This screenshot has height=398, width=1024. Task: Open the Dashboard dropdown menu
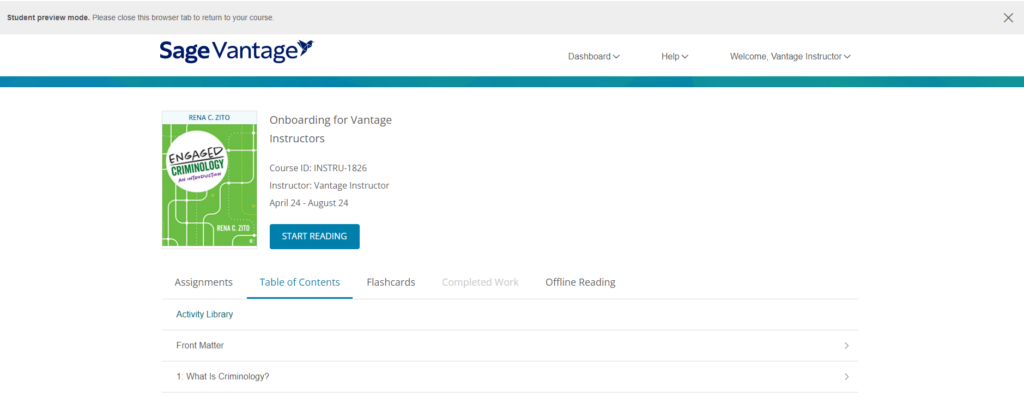(594, 57)
